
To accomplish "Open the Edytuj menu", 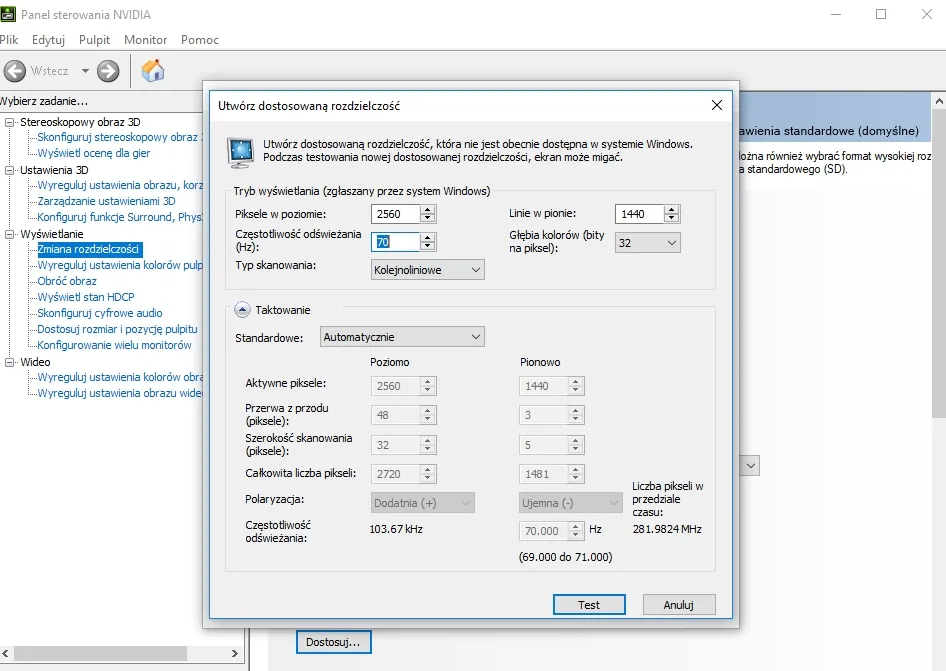I will pyautogui.click(x=48, y=40).
